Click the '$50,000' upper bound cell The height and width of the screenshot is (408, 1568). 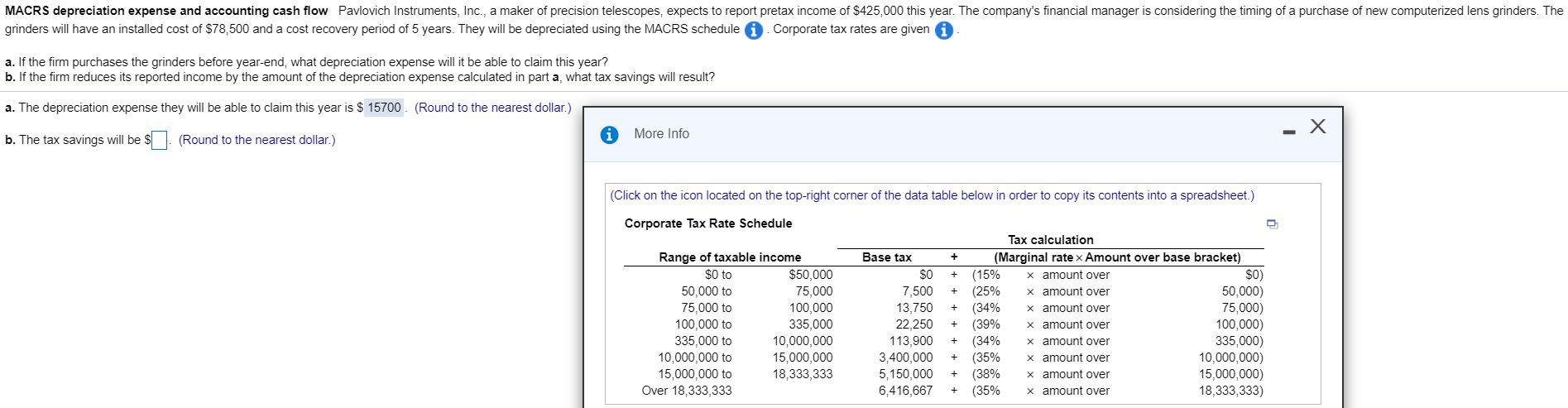[x=811, y=275]
